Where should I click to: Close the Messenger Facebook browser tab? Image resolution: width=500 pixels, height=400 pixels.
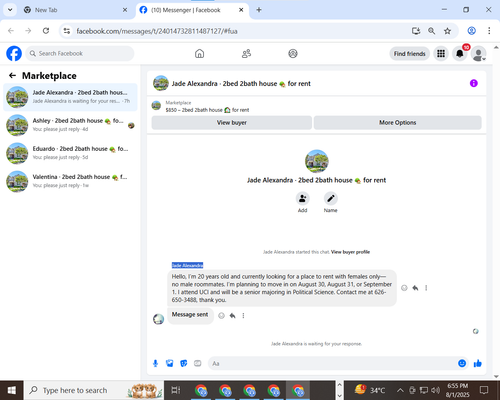point(241,10)
